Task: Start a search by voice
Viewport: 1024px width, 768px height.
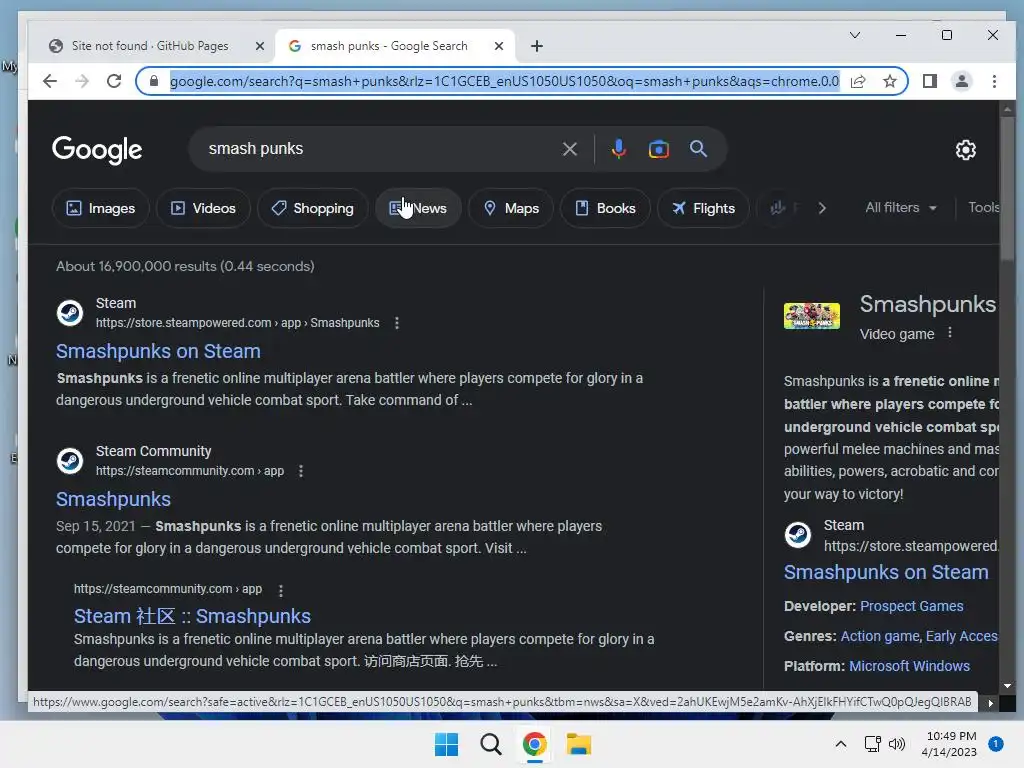Action: point(618,149)
